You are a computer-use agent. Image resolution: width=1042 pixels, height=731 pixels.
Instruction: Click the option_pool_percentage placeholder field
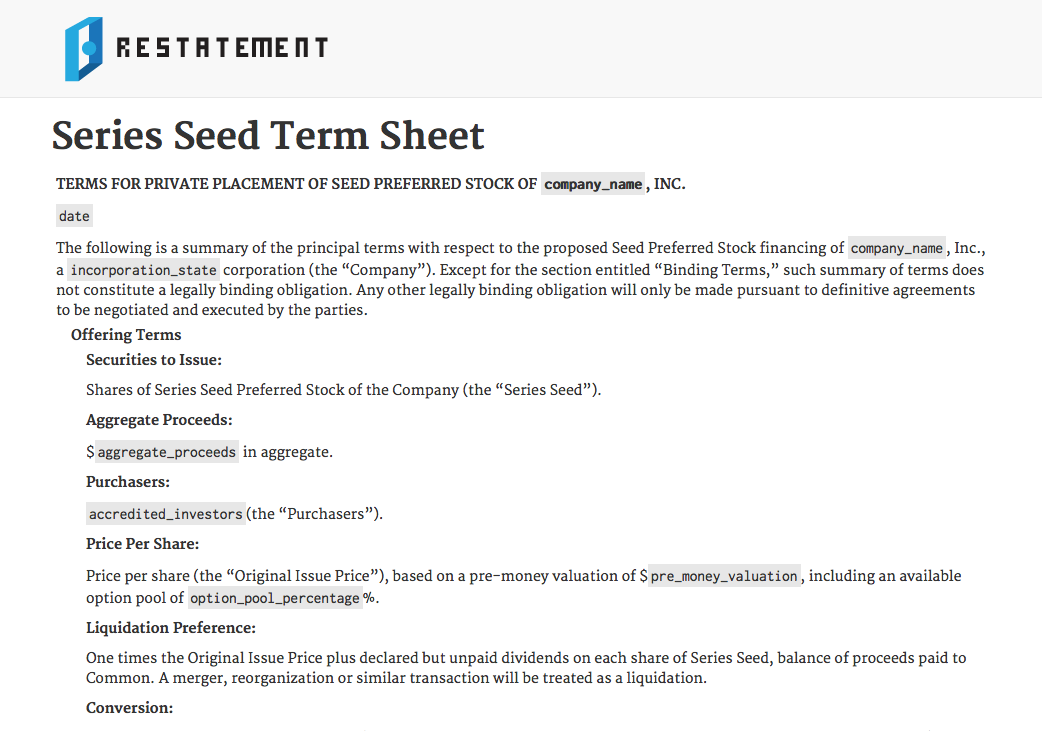coord(274,598)
